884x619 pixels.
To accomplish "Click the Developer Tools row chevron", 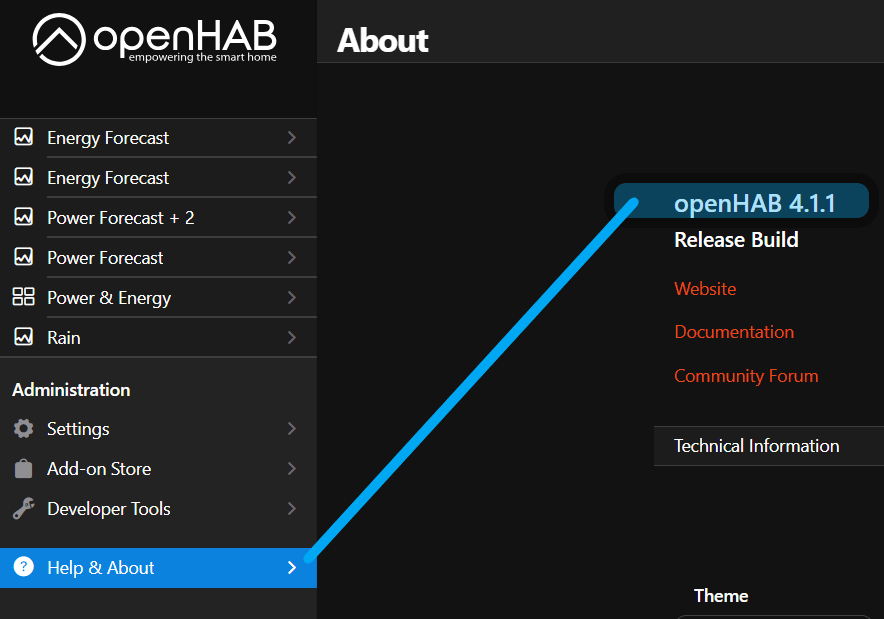I will point(291,509).
